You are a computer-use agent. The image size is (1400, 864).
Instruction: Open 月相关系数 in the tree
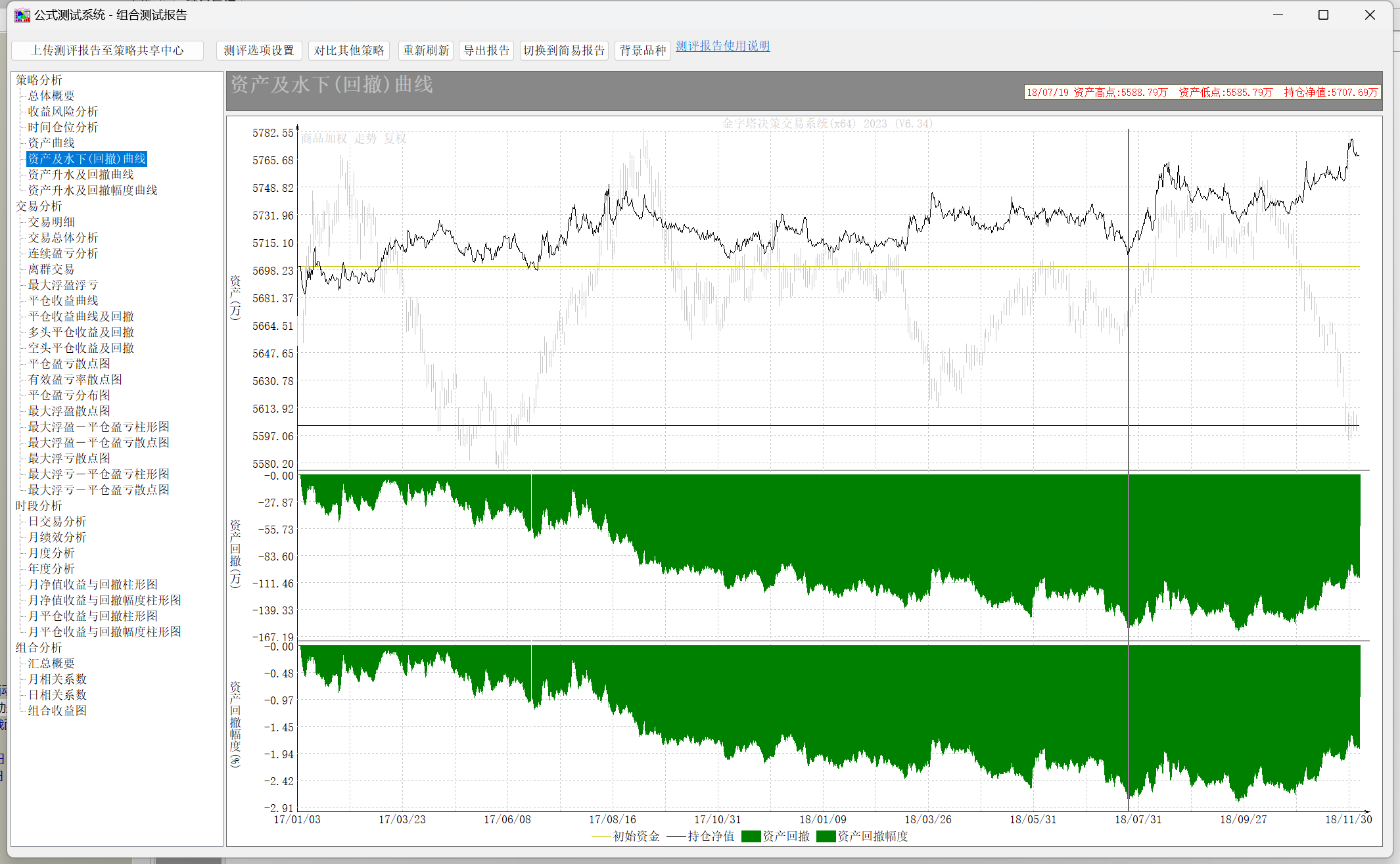(x=57, y=679)
